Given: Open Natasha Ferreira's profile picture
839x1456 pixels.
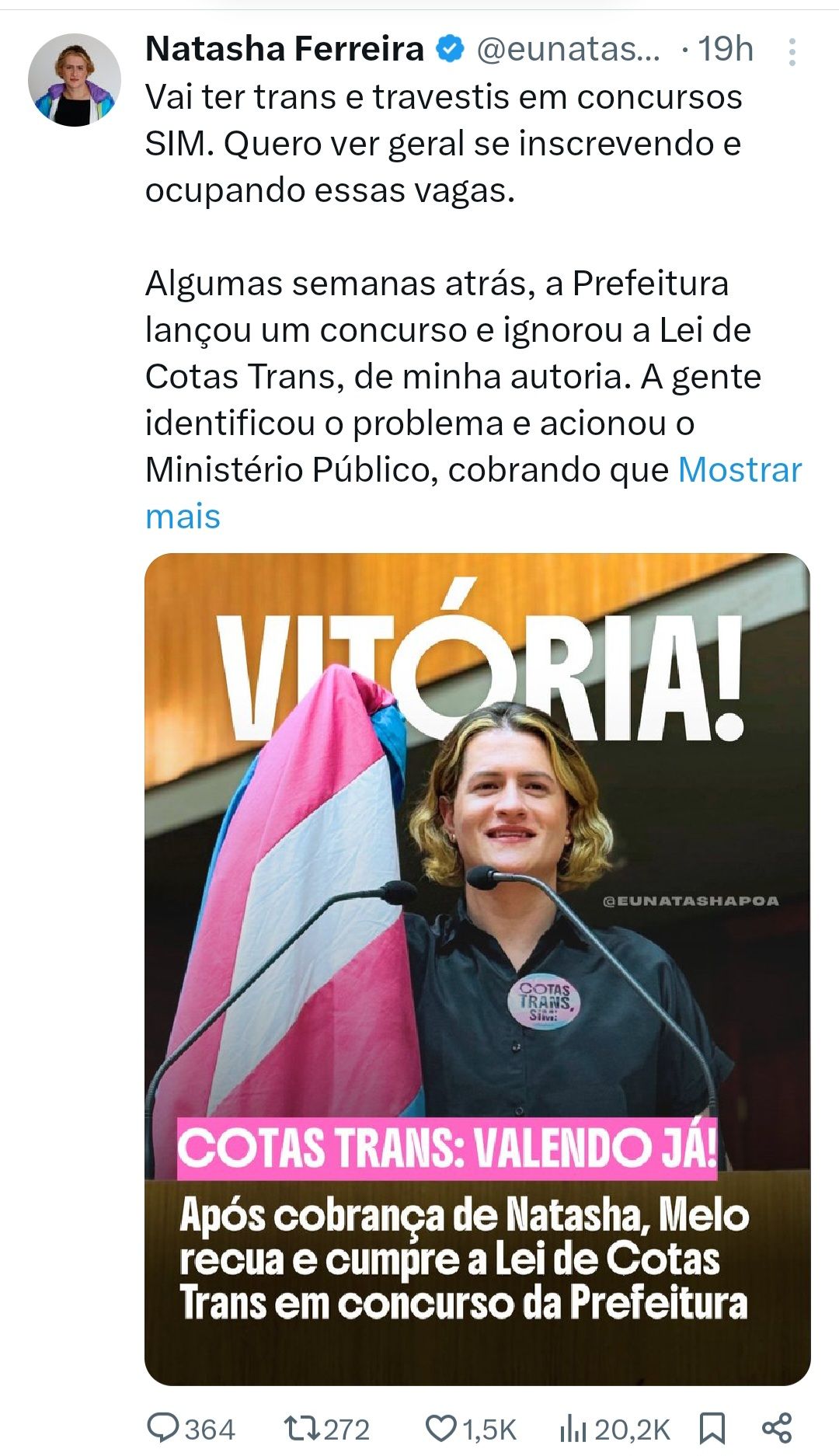Looking at the screenshot, I should (75, 80).
